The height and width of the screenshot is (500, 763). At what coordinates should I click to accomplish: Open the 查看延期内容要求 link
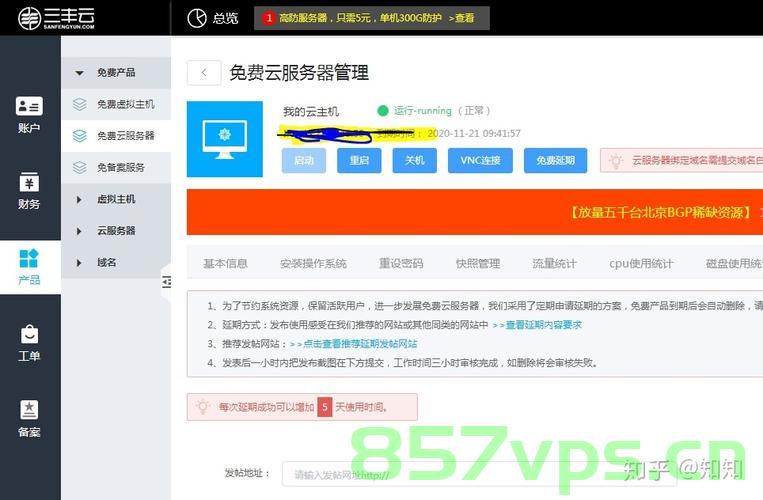click(x=537, y=325)
